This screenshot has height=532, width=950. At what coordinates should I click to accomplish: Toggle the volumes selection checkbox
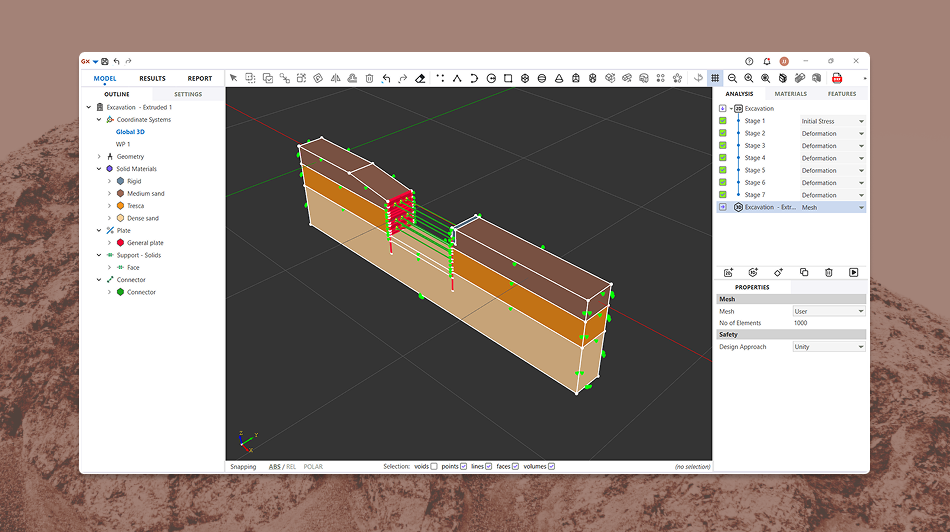coord(551,467)
